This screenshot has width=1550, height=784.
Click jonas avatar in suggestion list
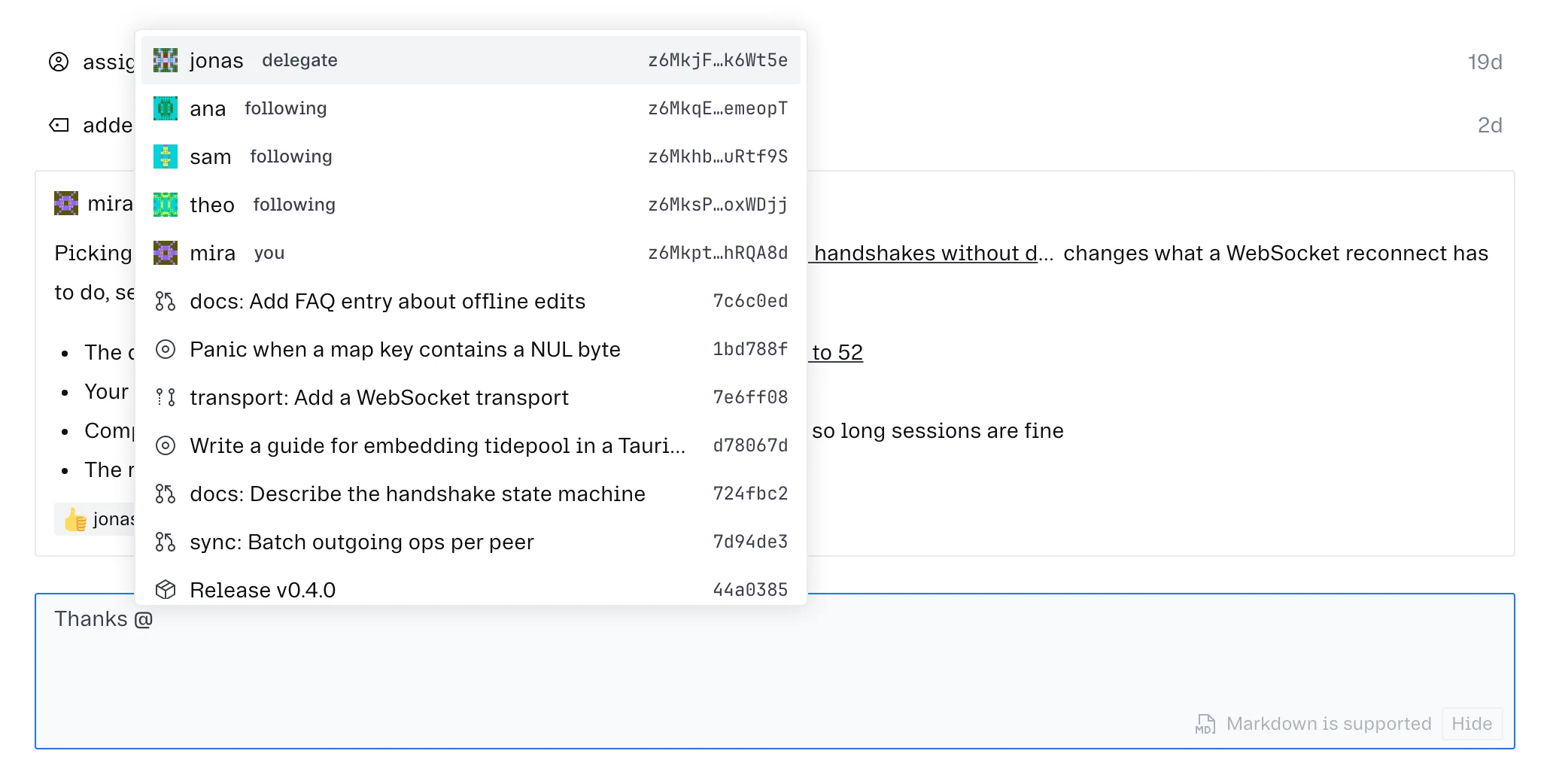coord(166,60)
